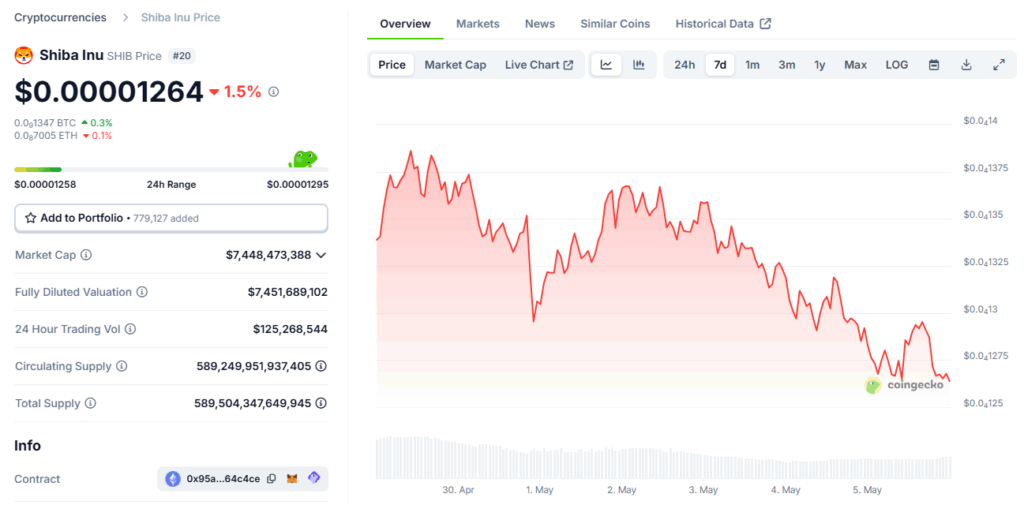Click the 24h Range progress bar
The image size is (1024, 505).
(171, 170)
